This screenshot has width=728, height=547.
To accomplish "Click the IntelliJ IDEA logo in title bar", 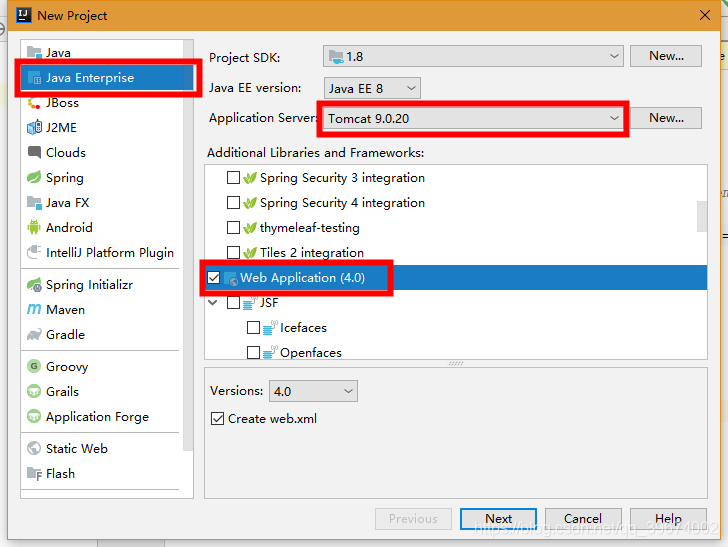I will click(24, 15).
